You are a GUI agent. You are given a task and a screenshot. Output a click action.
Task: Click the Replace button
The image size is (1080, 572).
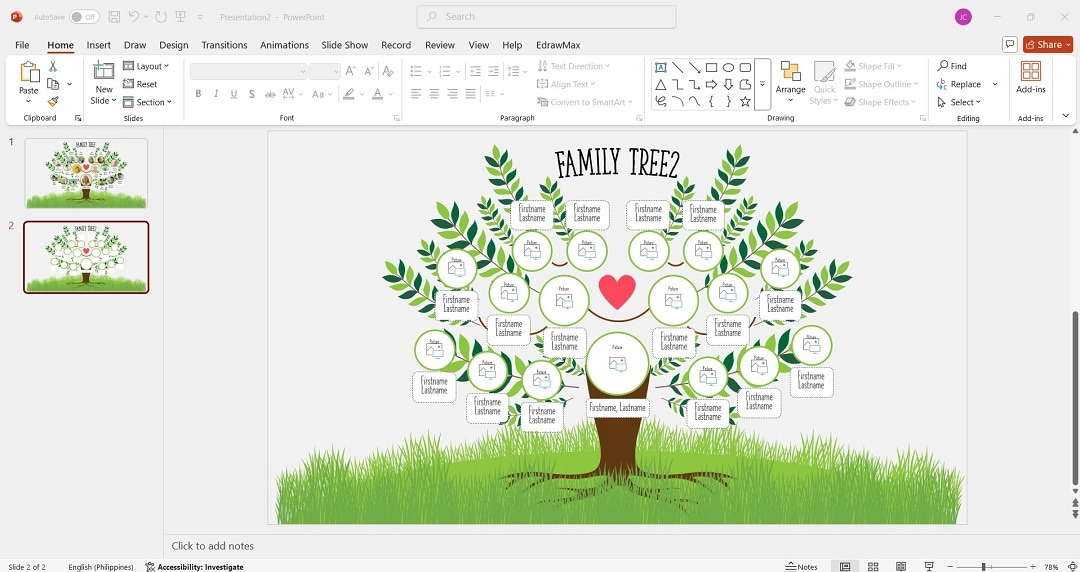click(959, 84)
